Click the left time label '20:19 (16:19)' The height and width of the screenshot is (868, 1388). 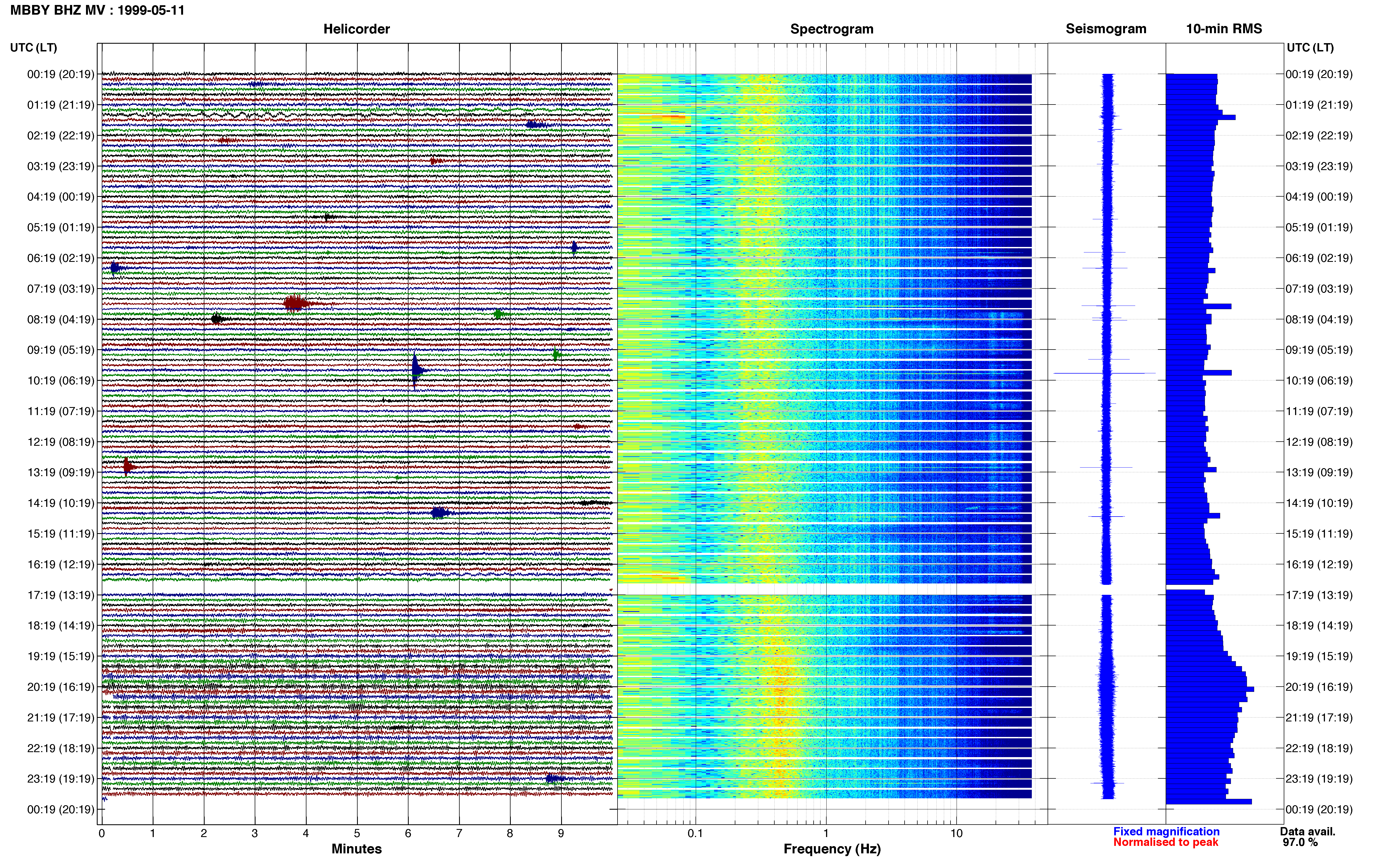tap(61, 687)
